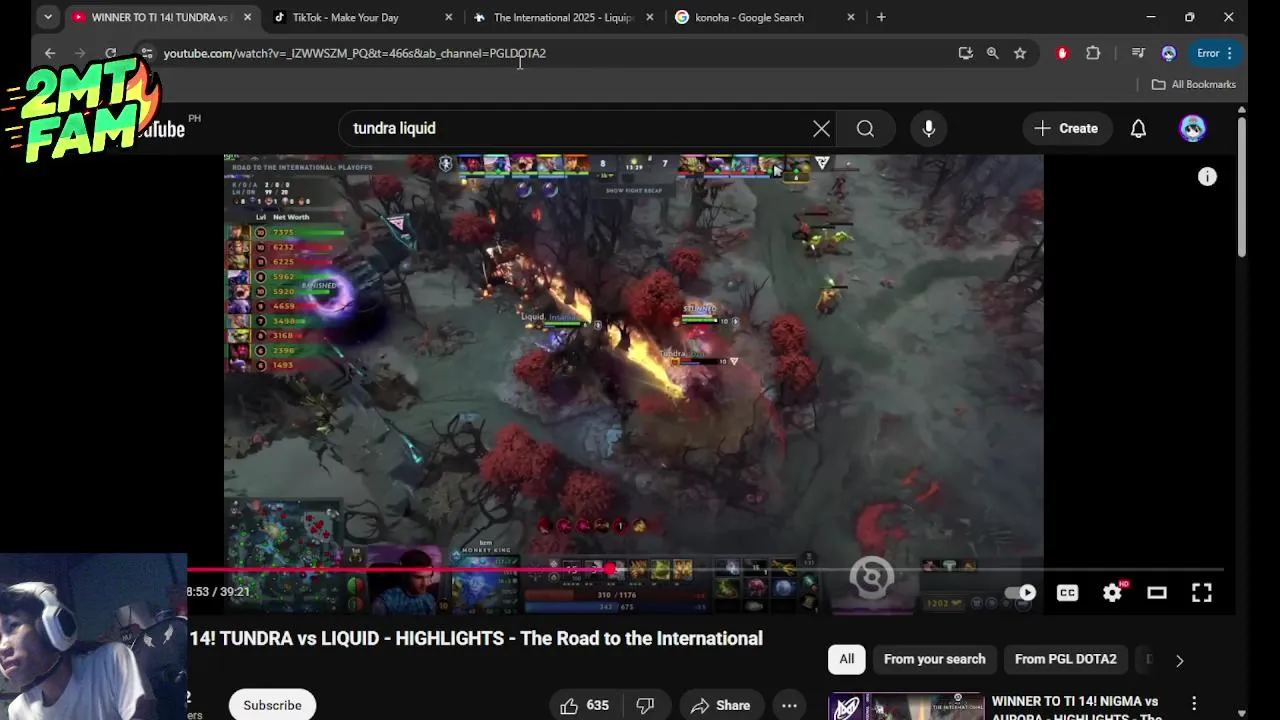1280x720 pixels.
Task: Click the video frame to pause playback
Action: point(633,360)
